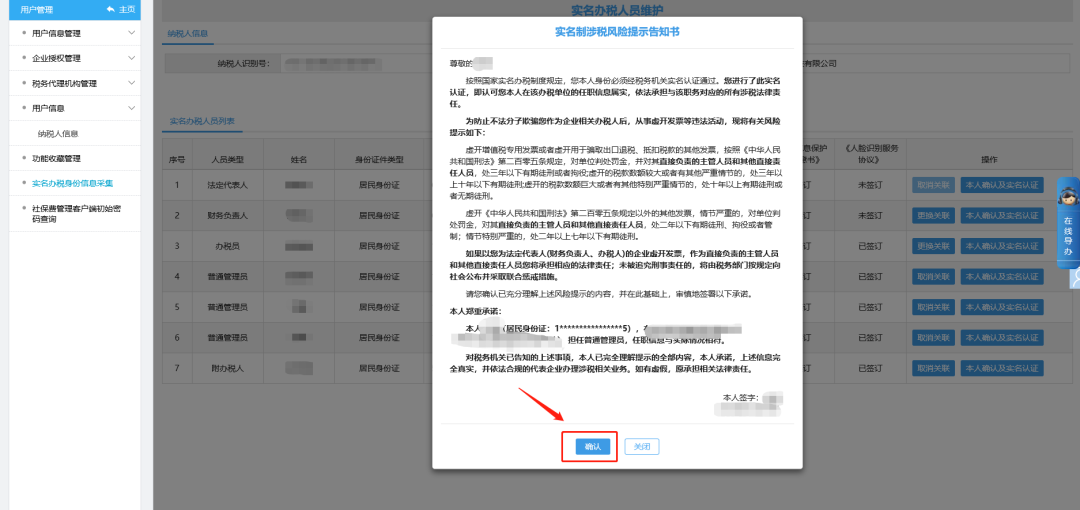Expand the 税务代理机构管理 menu chevron
This screenshot has height=510, width=1080.
(x=132, y=83)
